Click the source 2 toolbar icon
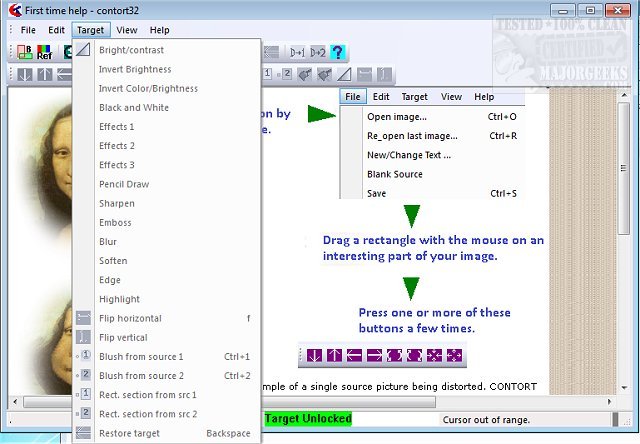The height and width of the screenshot is (444, 640). [285, 74]
